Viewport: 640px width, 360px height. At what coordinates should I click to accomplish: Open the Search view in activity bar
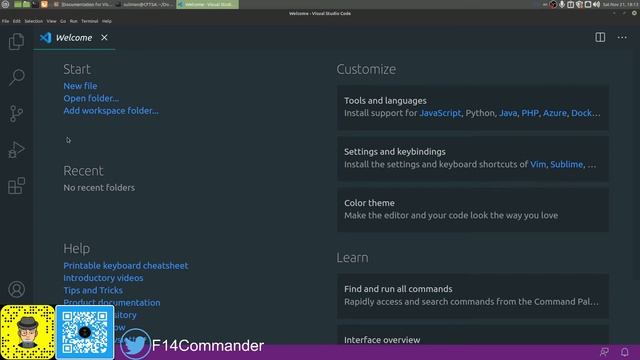coord(16,77)
